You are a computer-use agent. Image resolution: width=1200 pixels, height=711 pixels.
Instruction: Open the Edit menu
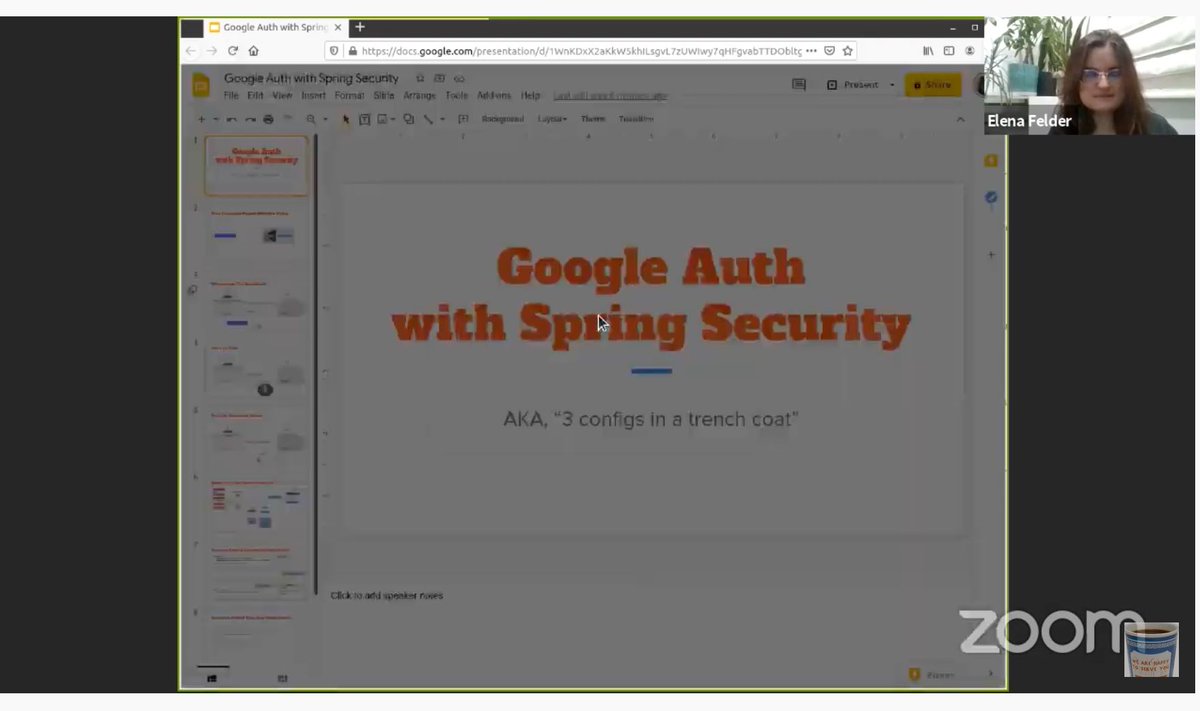[x=255, y=96]
